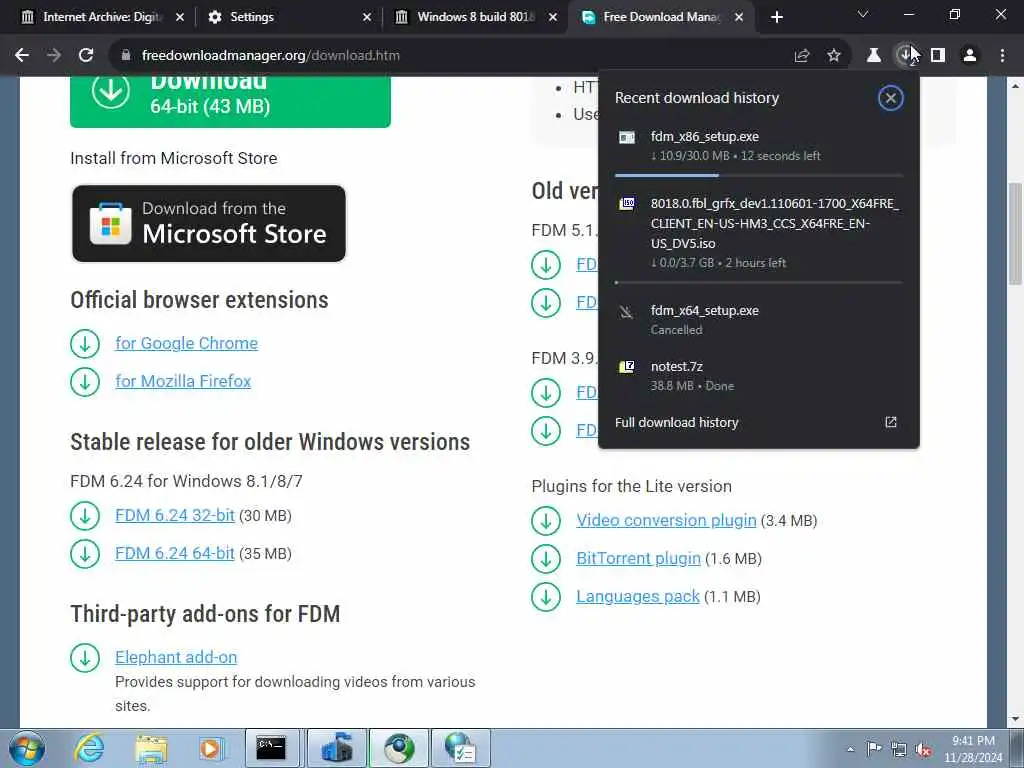
Task: Close the Internet Archive tab
Action: click(180, 17)
